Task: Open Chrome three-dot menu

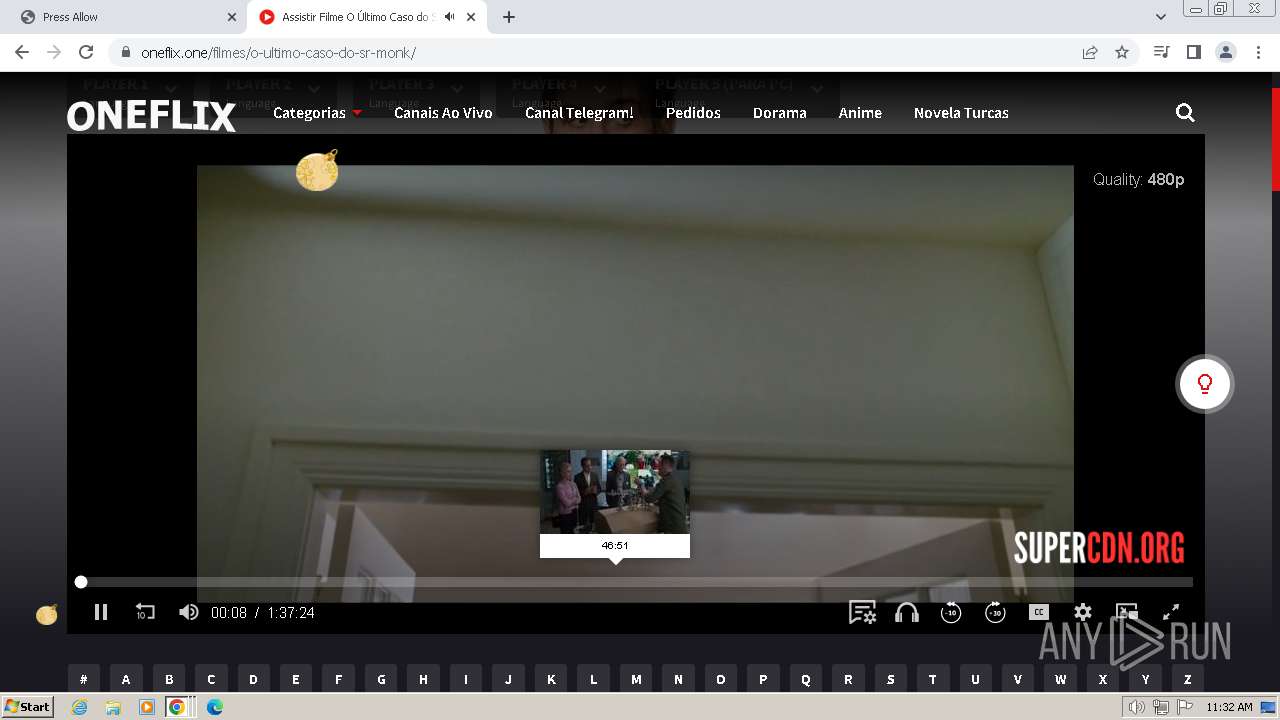Action: tap(1258, 52)
